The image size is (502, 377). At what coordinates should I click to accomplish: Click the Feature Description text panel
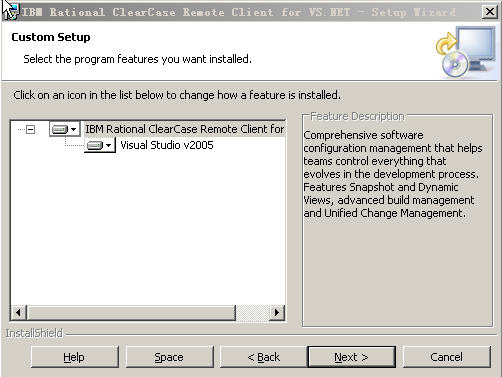click(397, 221)
